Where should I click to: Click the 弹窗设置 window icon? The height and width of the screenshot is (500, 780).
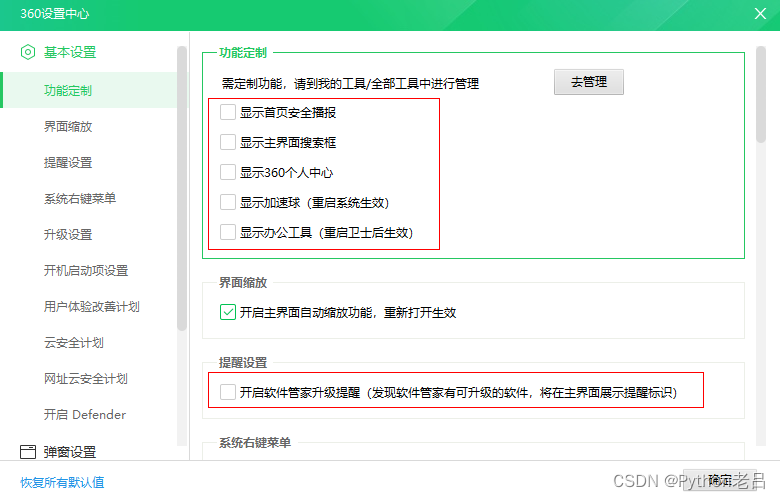[28, 452]
